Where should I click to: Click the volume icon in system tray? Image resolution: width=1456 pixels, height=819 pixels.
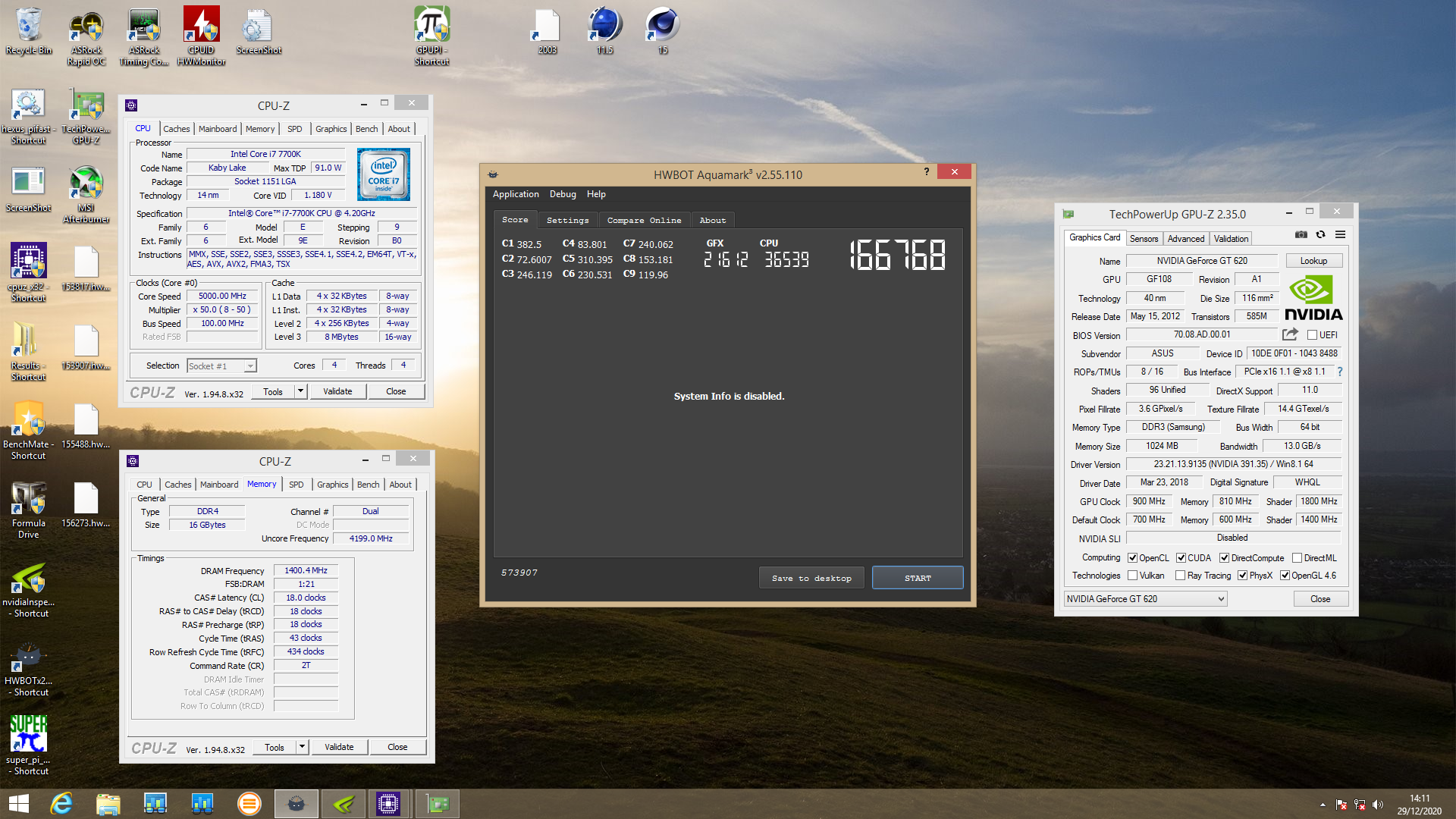tap(1378, 805)
